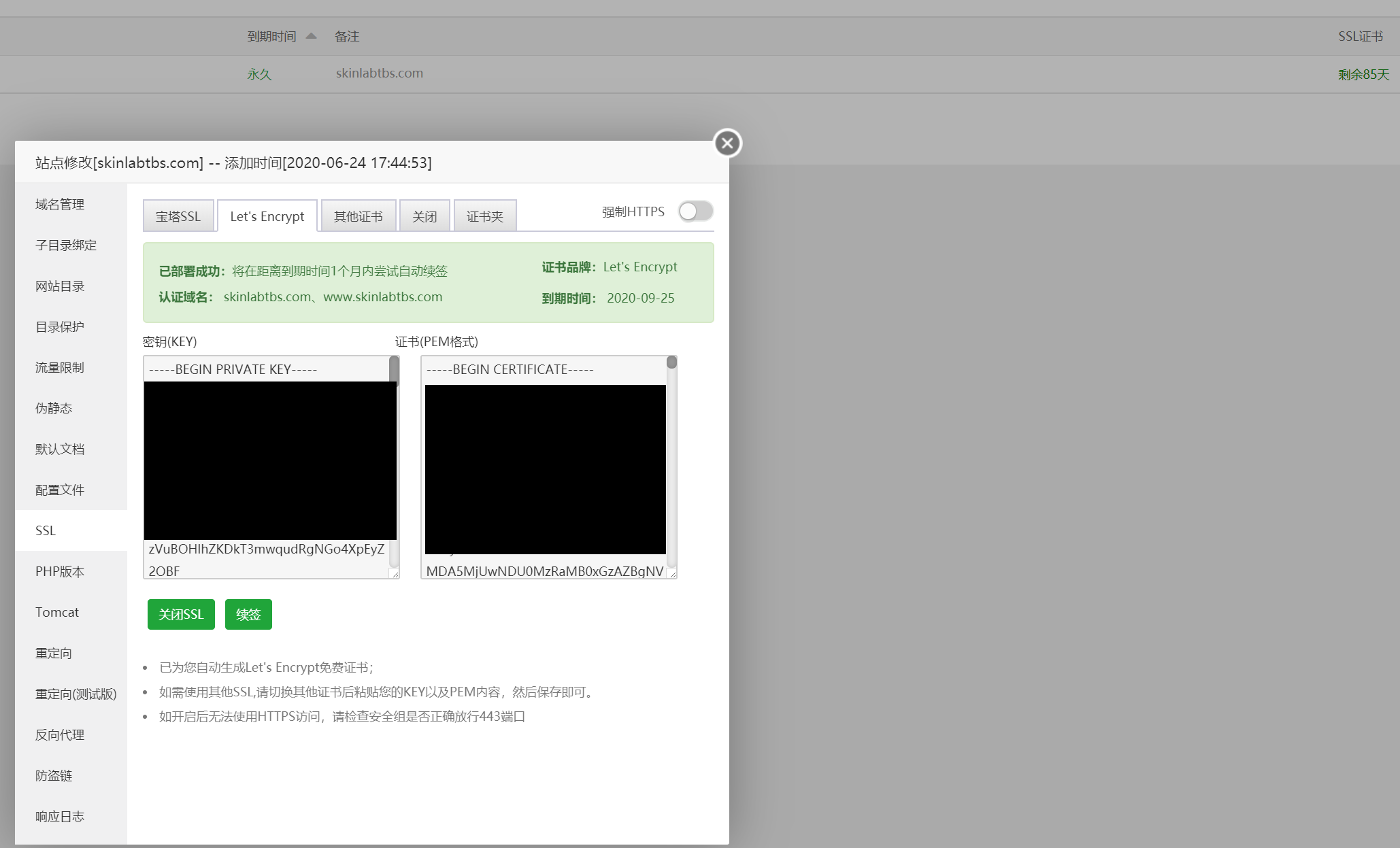Click the skinlabtbs.com remark in table

pyautogui.click(x=380, y=73)
